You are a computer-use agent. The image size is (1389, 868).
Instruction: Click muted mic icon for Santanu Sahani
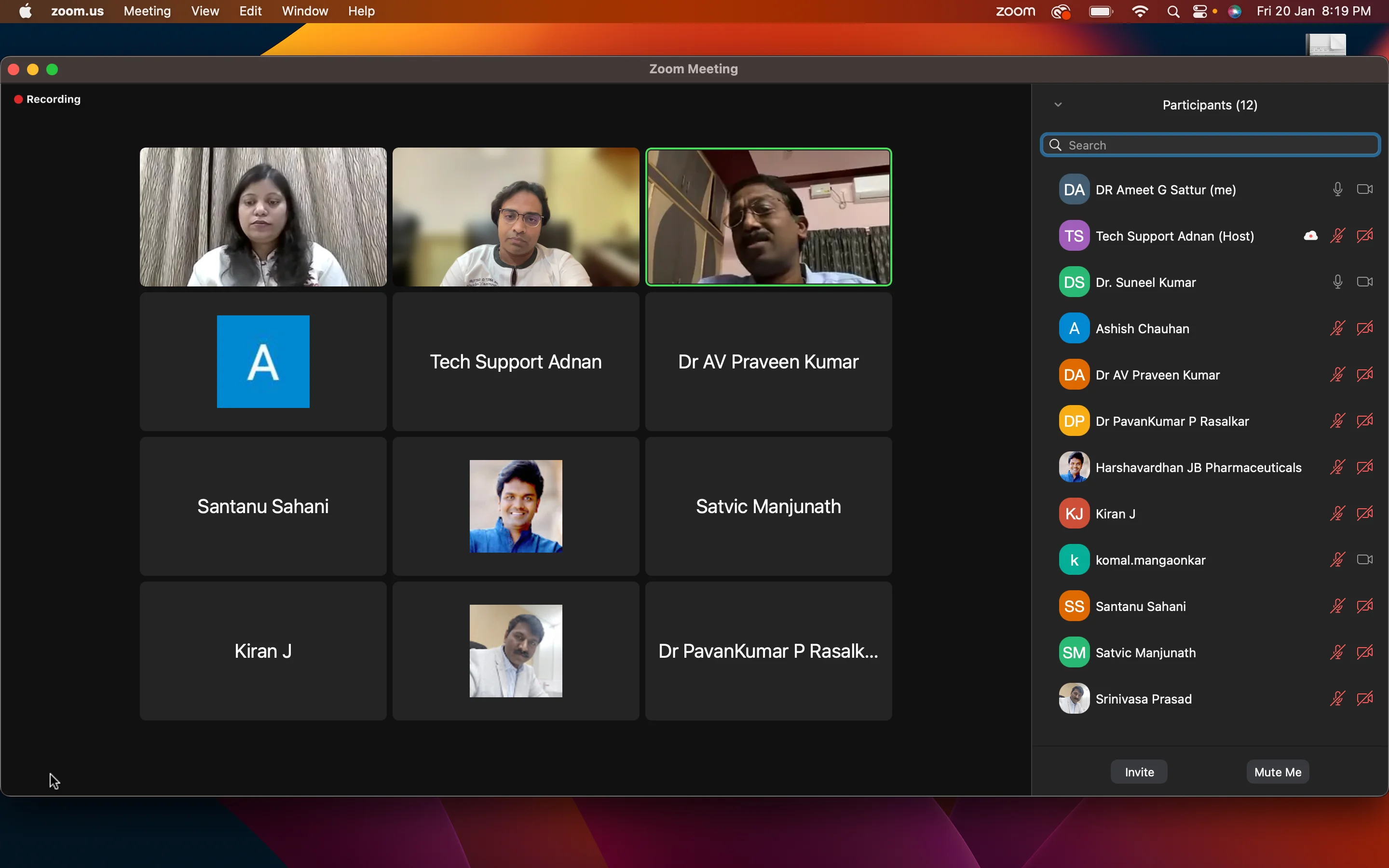tap(1337, 606)
